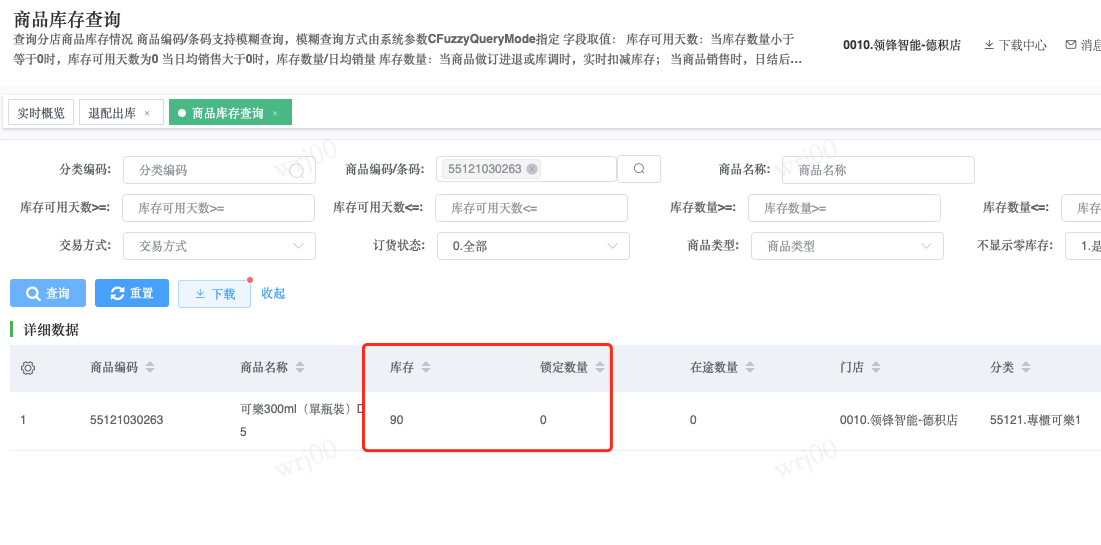Expand the 交易方式 dropdown
The image size is (1101, 545).
click(x=219, y=246)
